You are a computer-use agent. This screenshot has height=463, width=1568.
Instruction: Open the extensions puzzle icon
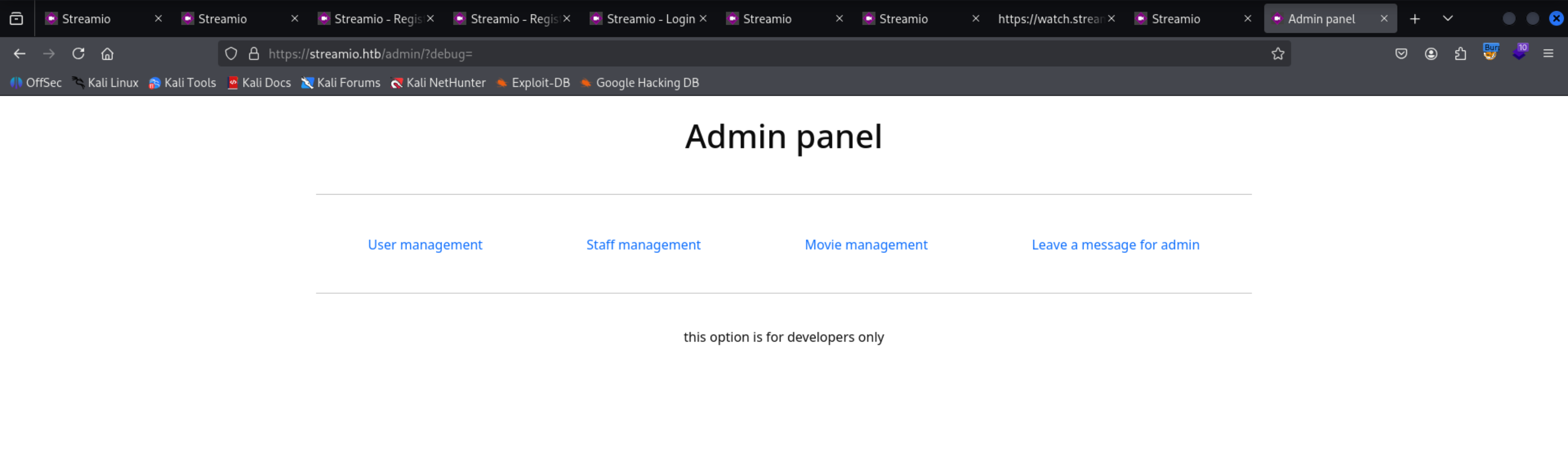1460,54
